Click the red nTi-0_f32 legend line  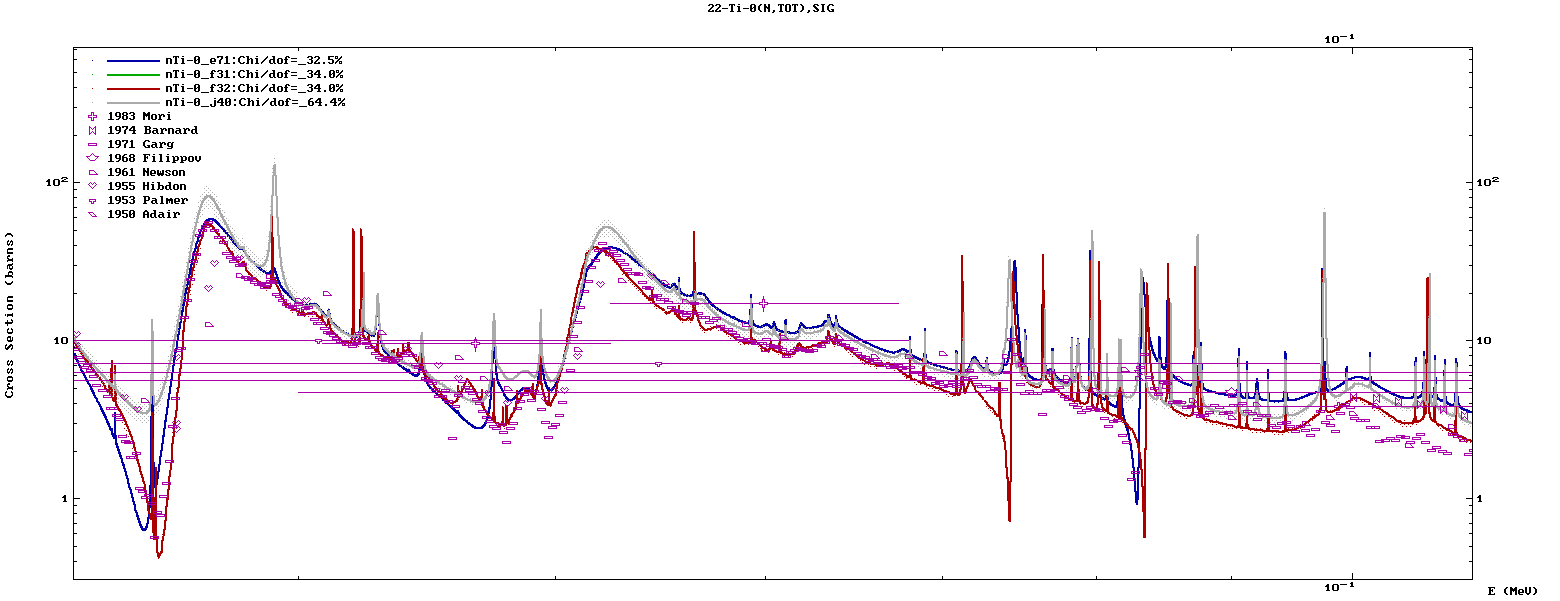pyautogui.click(x=134, y=88)
